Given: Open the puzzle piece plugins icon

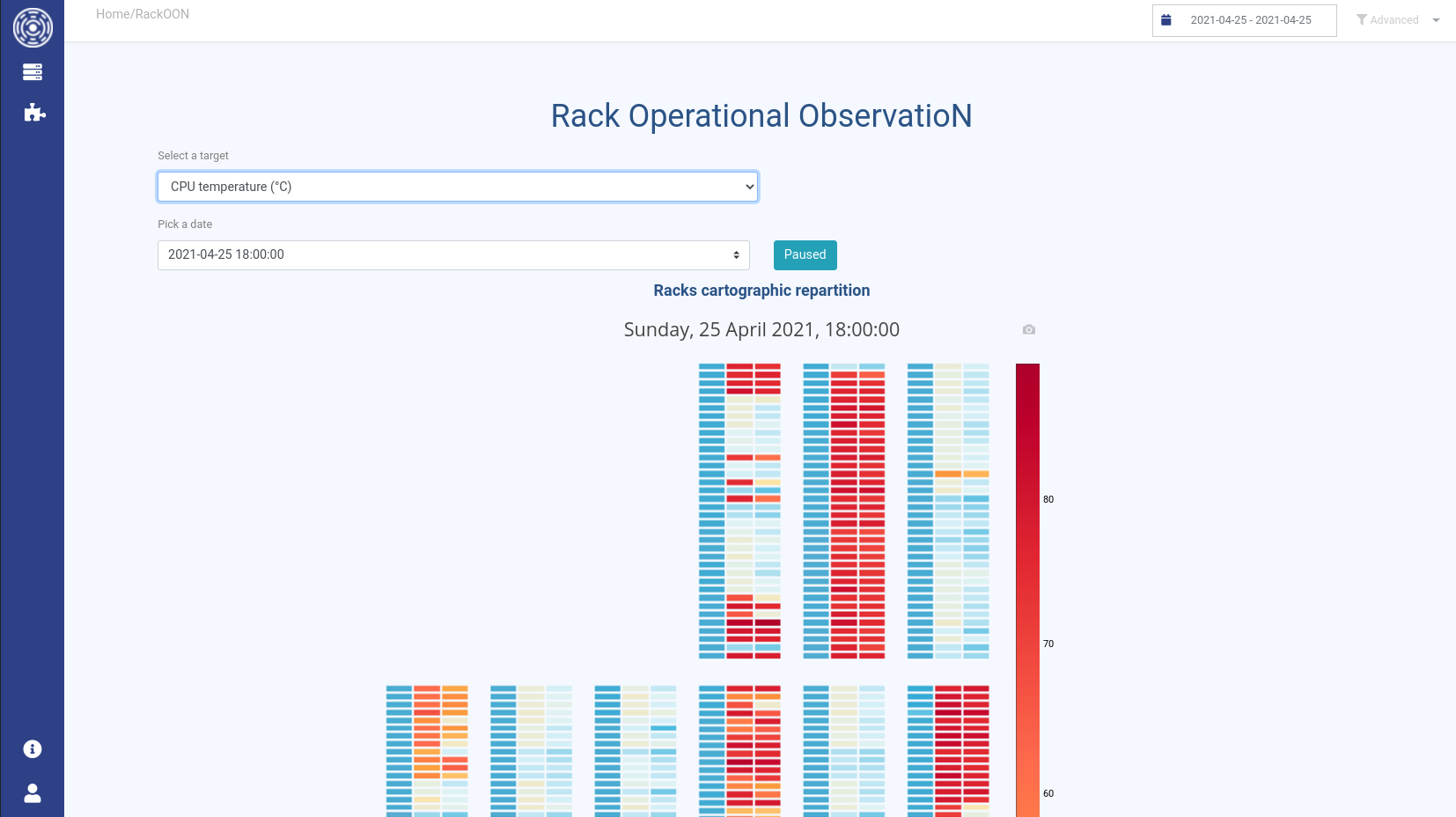Looking at the screenshot, I should [x=33, y=113].
